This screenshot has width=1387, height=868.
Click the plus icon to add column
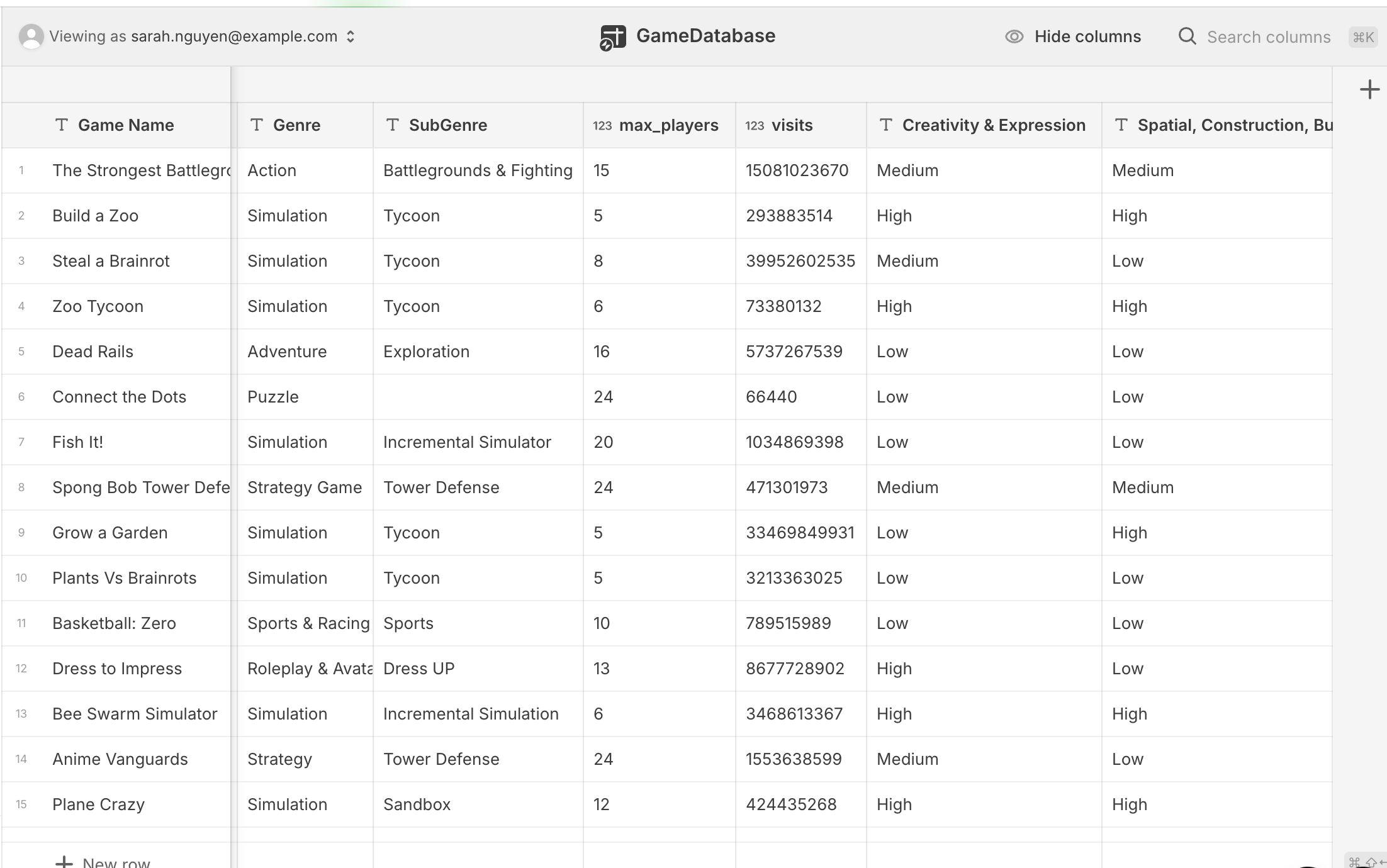(1369, 89)
